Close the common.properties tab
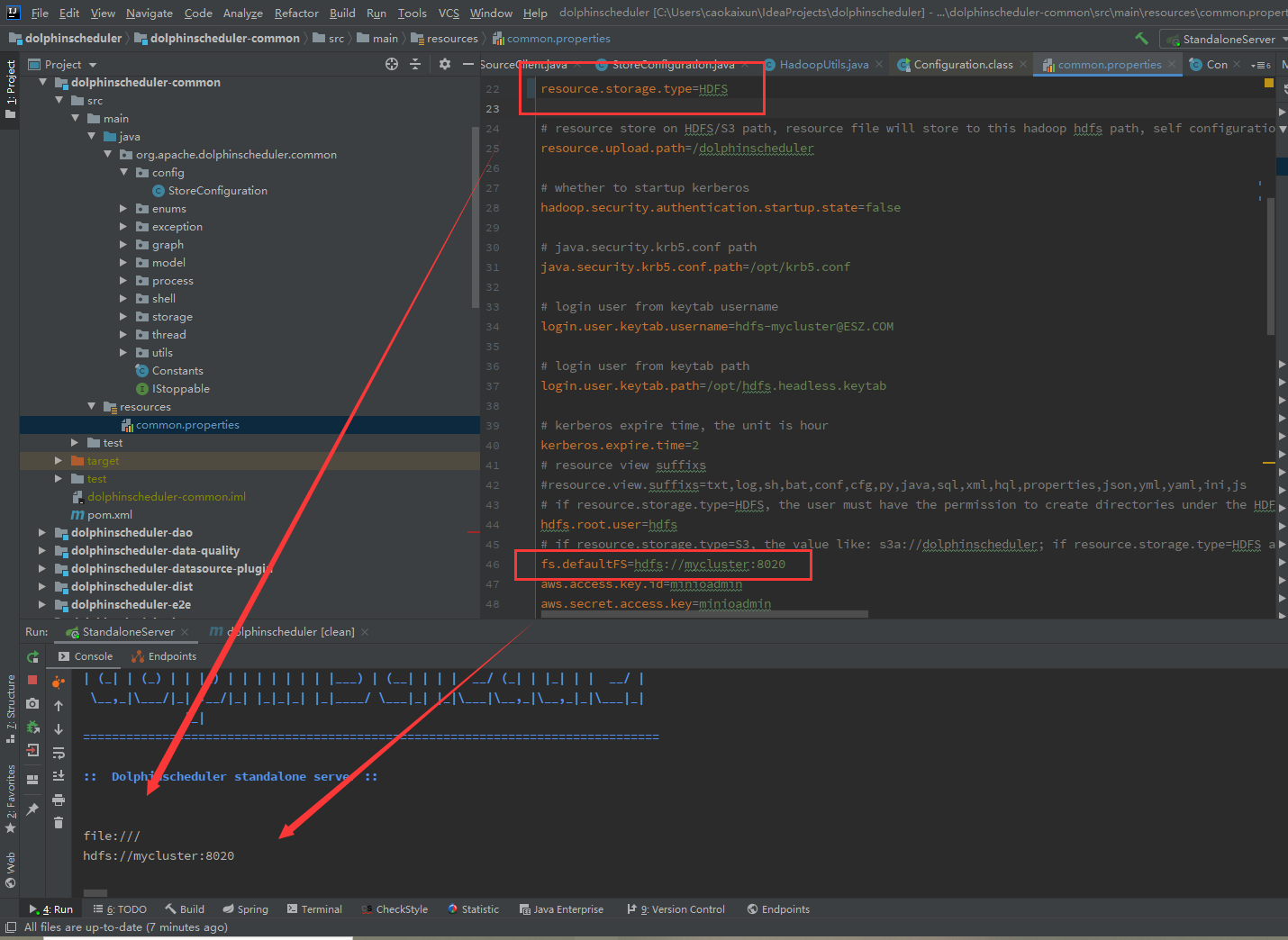This screenshot has height=940, width=1288. click(1172, 64)
